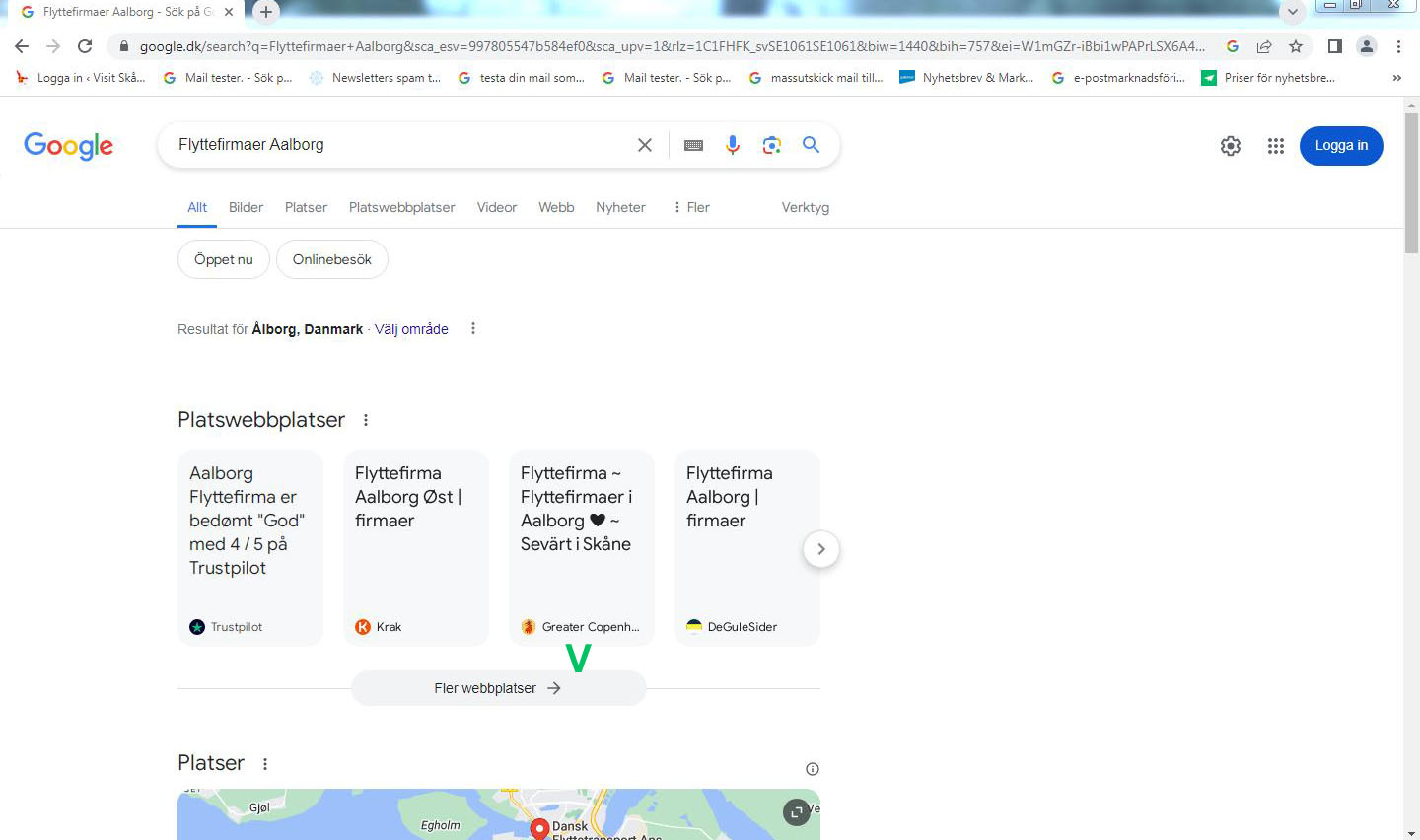1420x840 pixels.
Task: Open the Platswebbplatser tab
Action: pyautogui.click(x=401, y=207)
